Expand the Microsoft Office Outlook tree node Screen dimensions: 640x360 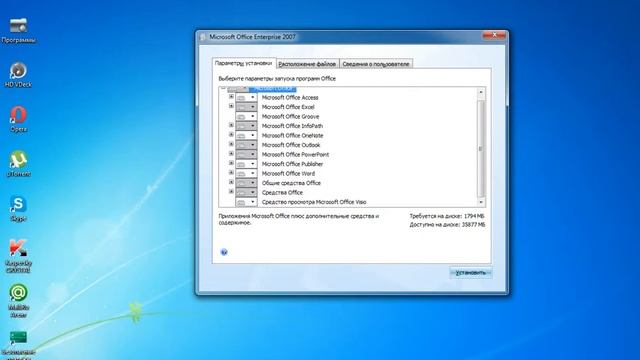click(x=231, y=144)
